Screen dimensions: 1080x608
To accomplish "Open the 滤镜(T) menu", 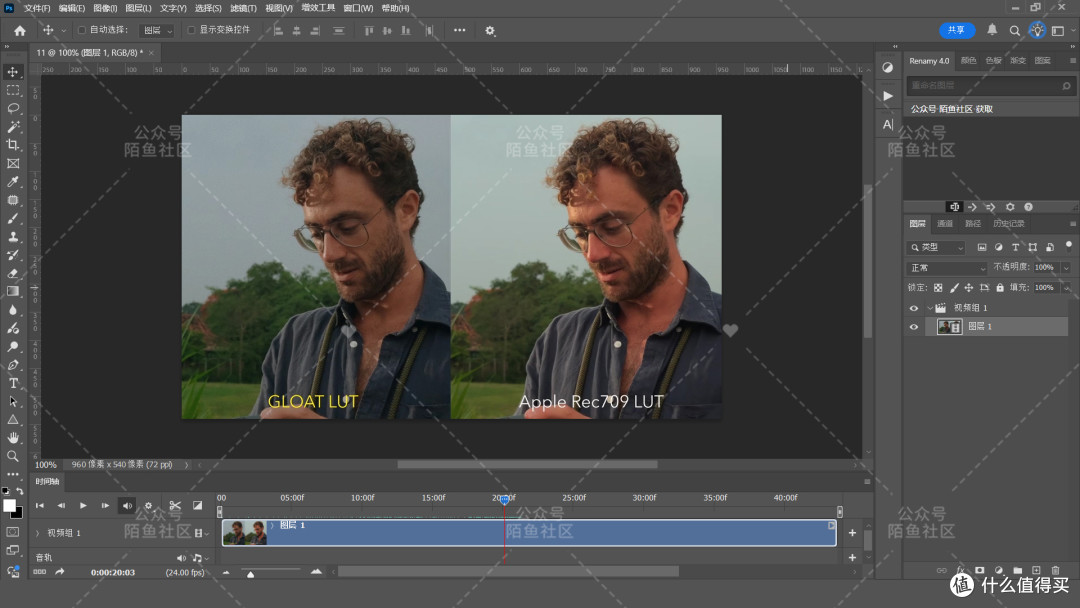I will tap(243, 8).
